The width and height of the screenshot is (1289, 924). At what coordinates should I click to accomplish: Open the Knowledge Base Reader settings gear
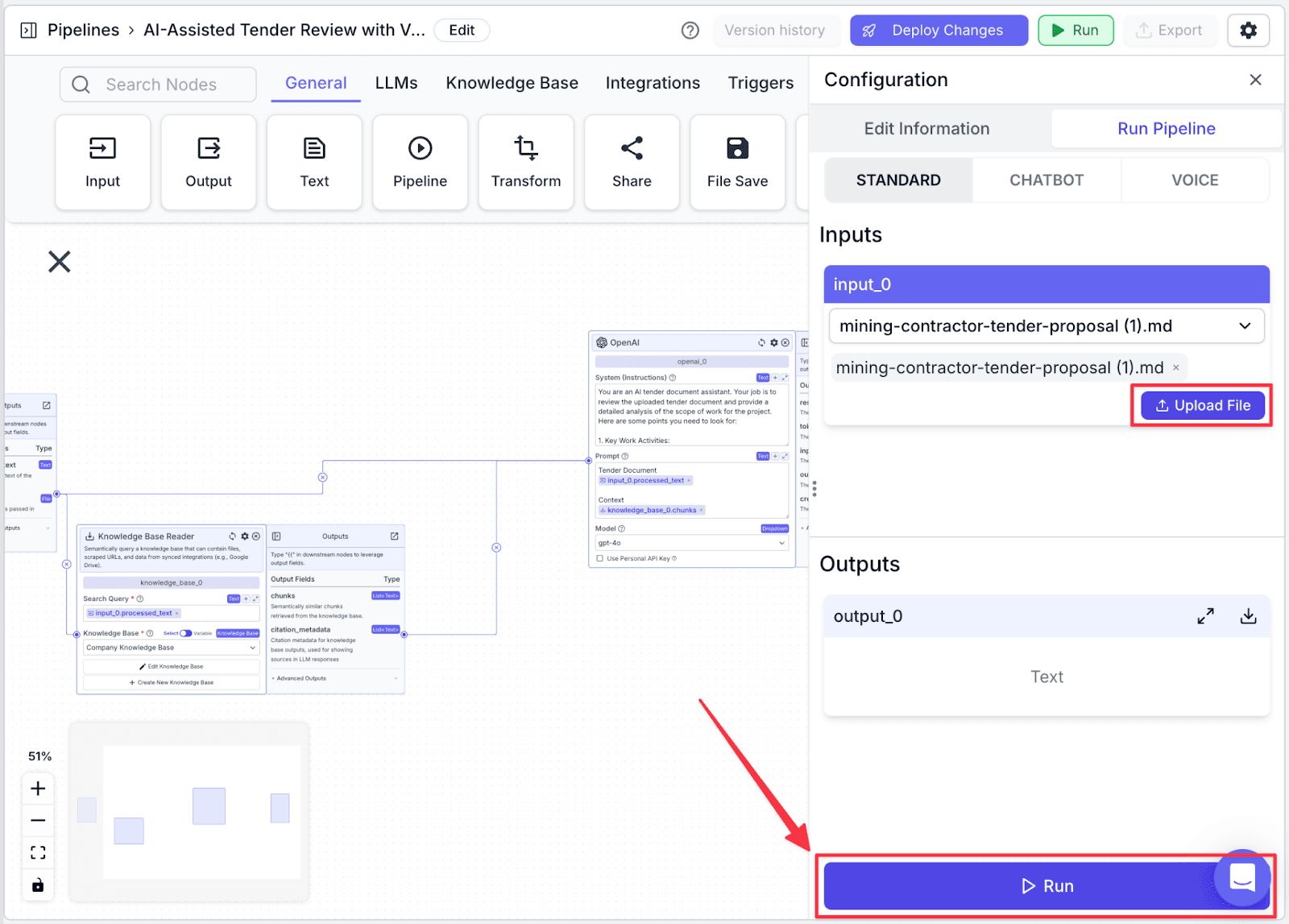(245, 537)
